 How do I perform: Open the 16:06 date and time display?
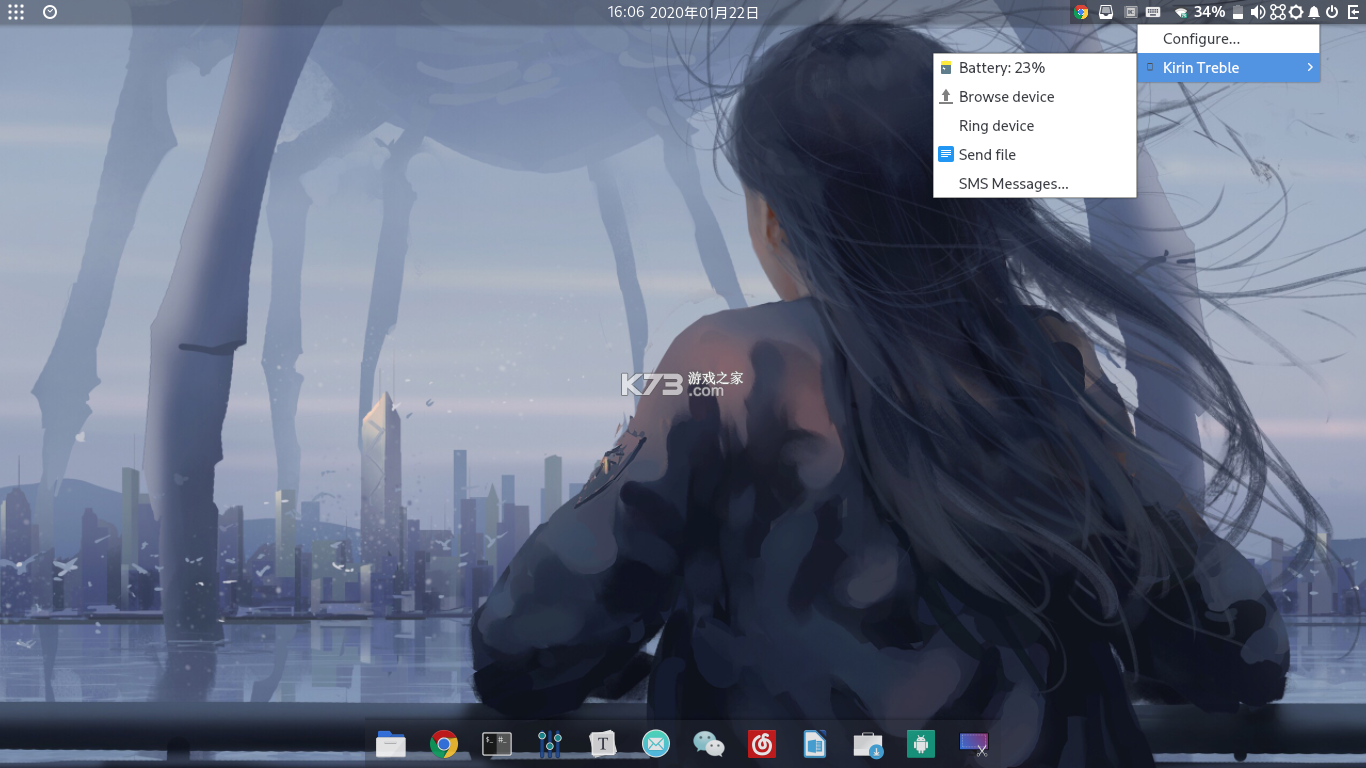[683, 12]
